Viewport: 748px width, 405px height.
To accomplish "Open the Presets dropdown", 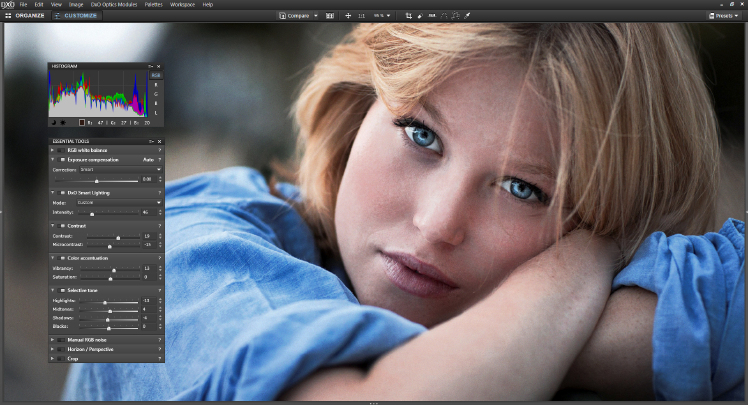I will [x=724, y=16].
